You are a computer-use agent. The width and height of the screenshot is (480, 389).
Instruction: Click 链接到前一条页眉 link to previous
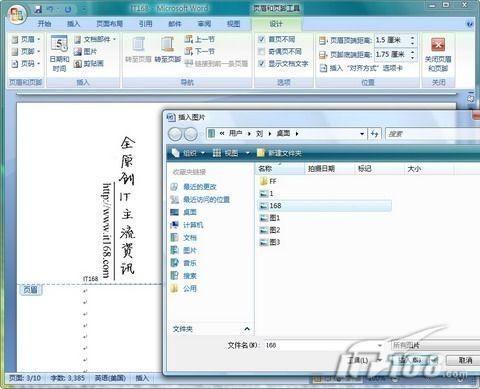pos(216,63)
